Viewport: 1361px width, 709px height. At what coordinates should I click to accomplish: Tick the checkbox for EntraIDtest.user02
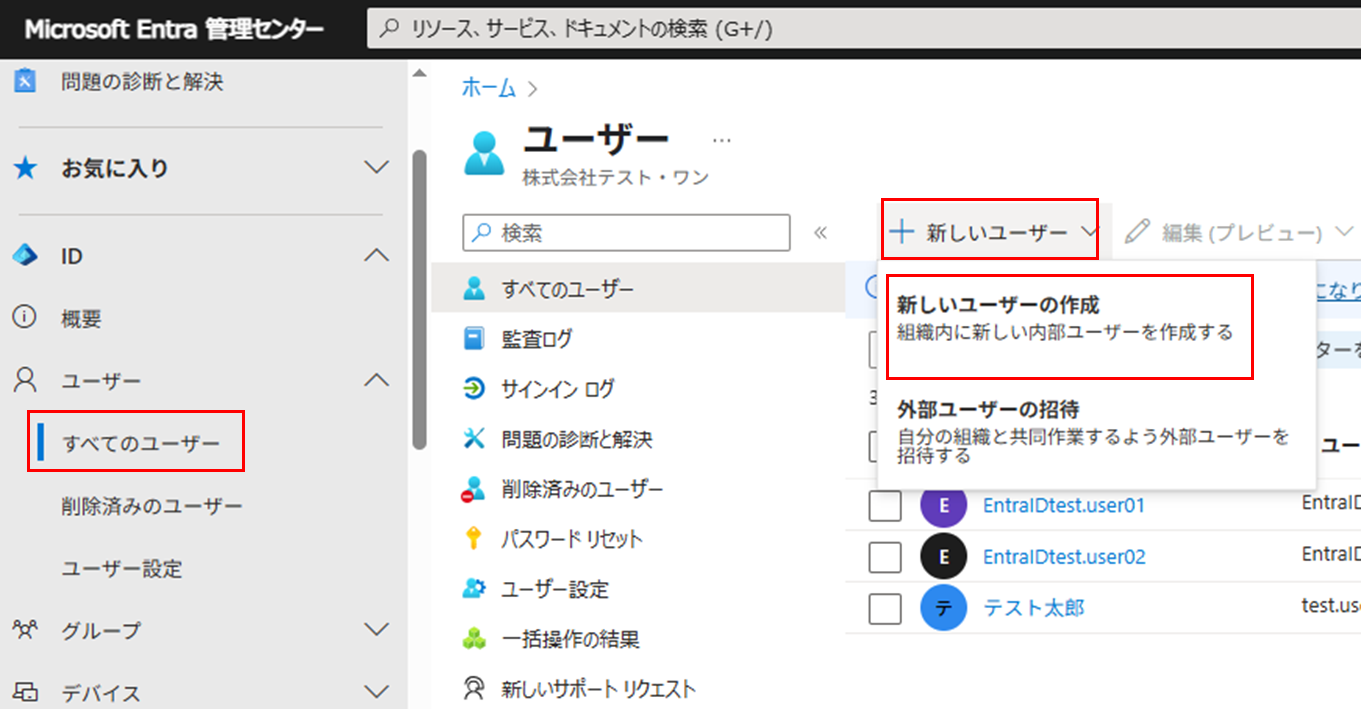(884, 556)
